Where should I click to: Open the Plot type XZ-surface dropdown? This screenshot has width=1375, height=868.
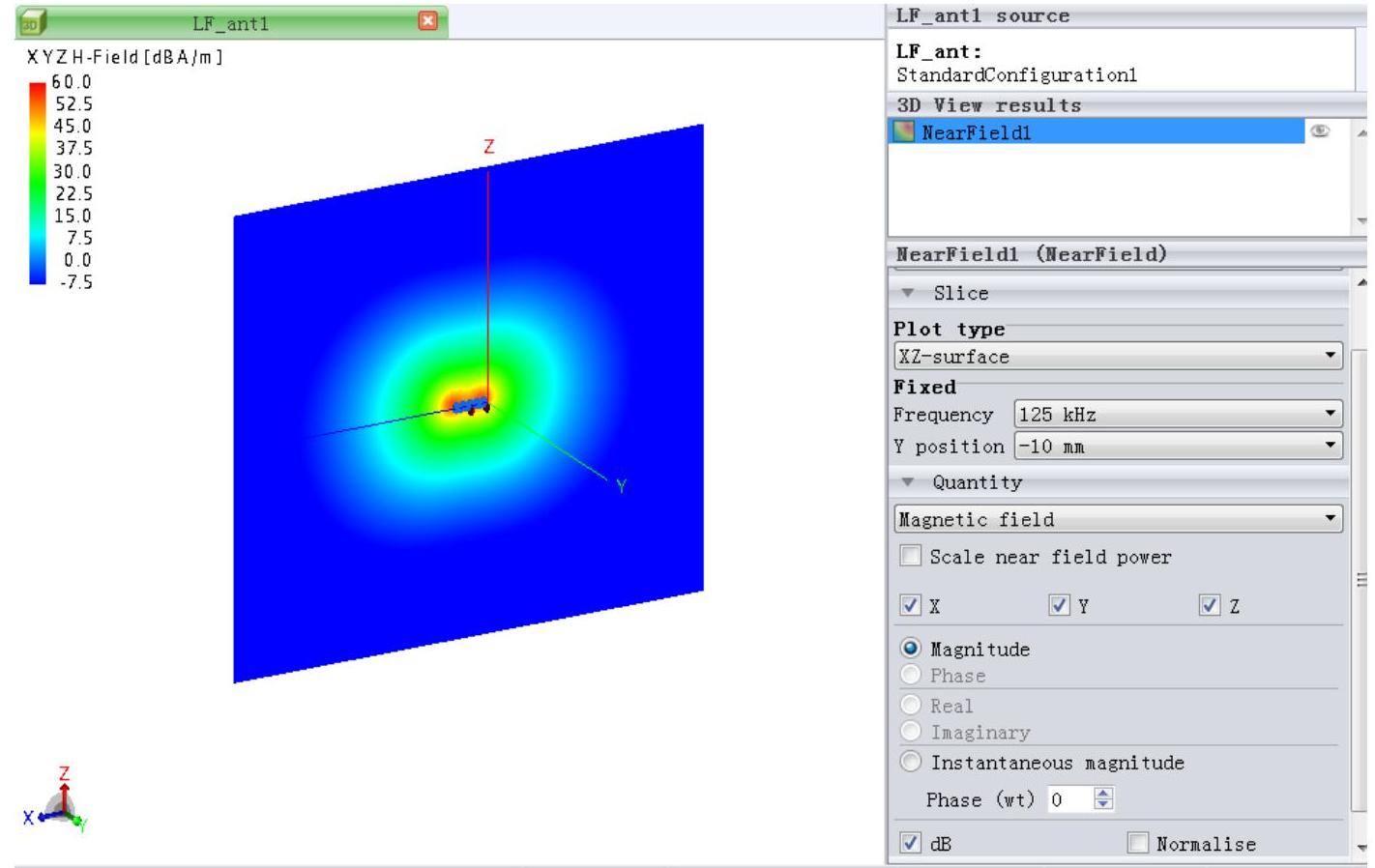pos(1119,356)
